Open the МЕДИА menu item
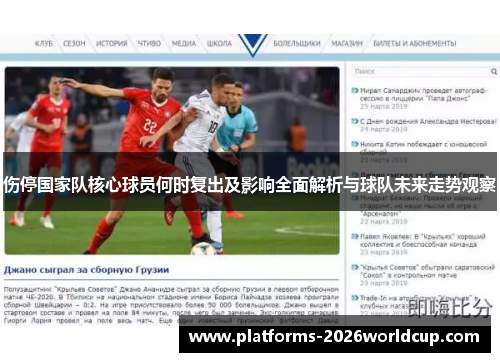Image resolution: width=500 pixels, height=362 pixels. pos(184,43)
